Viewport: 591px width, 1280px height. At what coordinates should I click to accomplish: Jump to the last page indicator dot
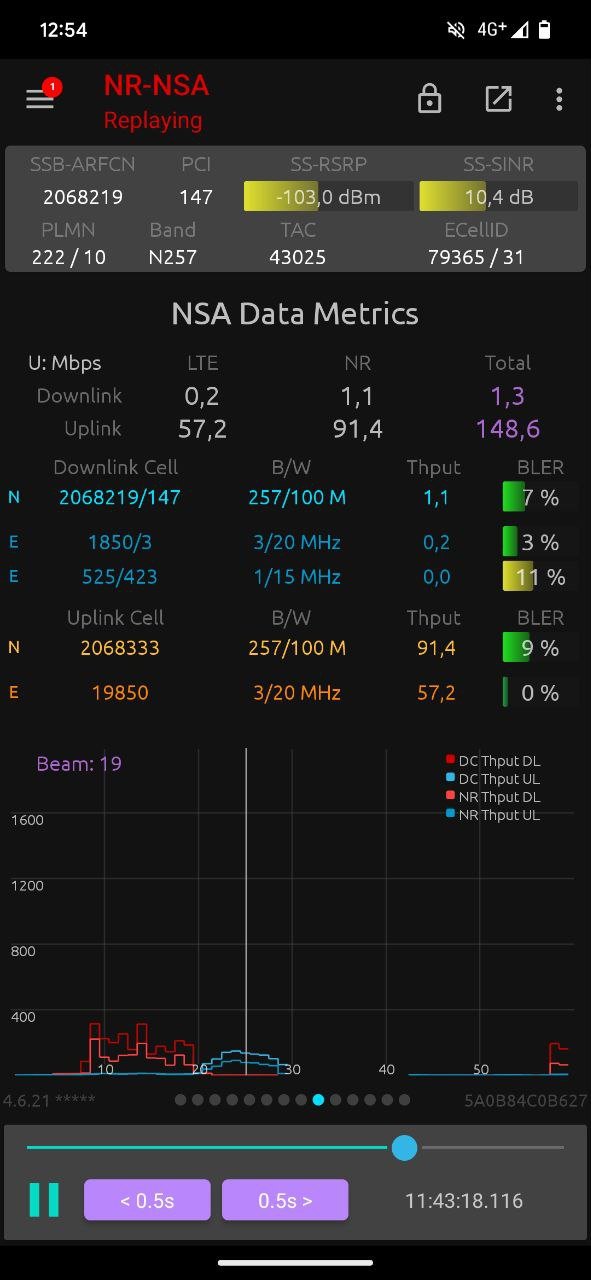point(404,1100)
